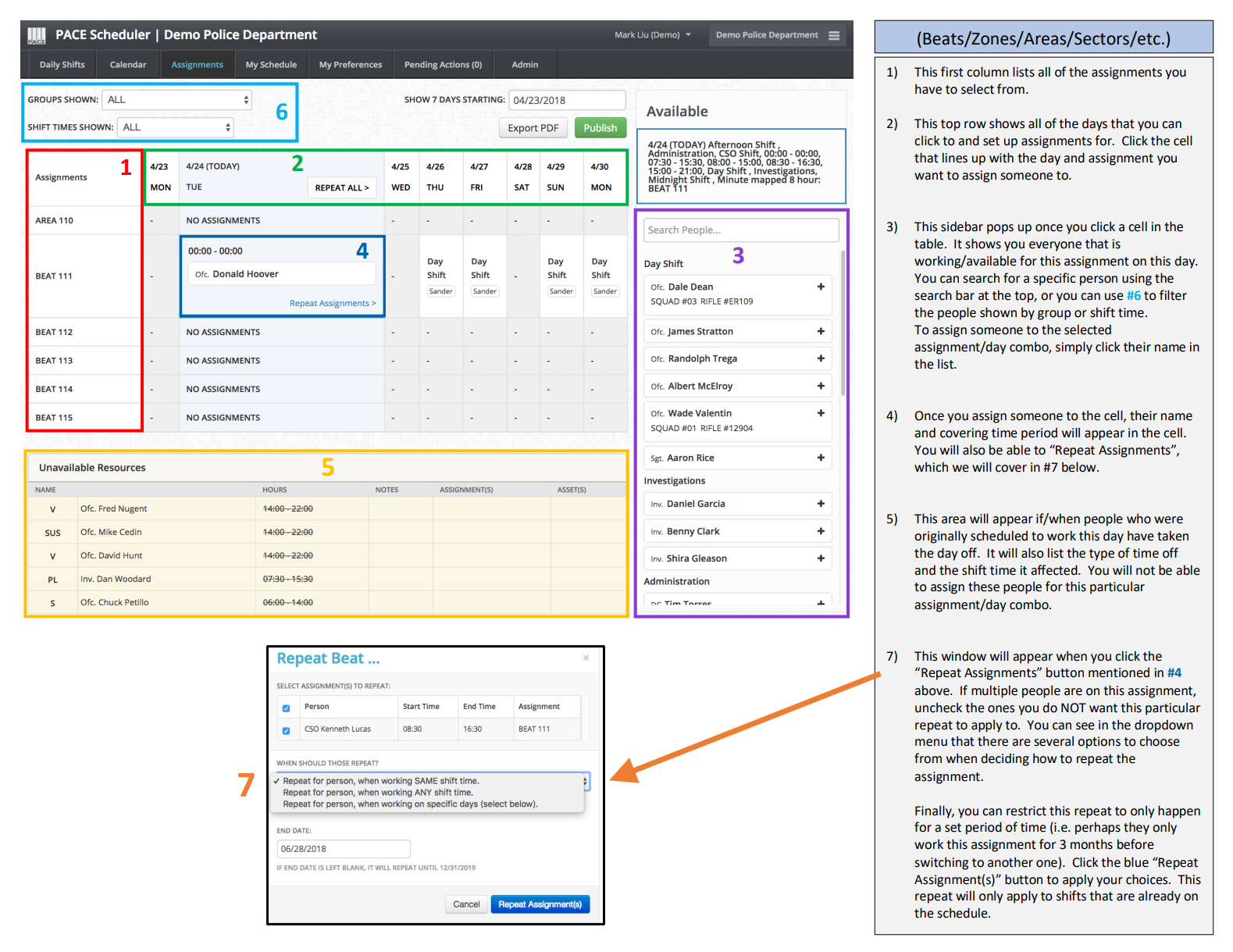The image size is (1233, 952).
Task: Uncheck CSO Kenneth Lucas checkbox
Action: 287,731
